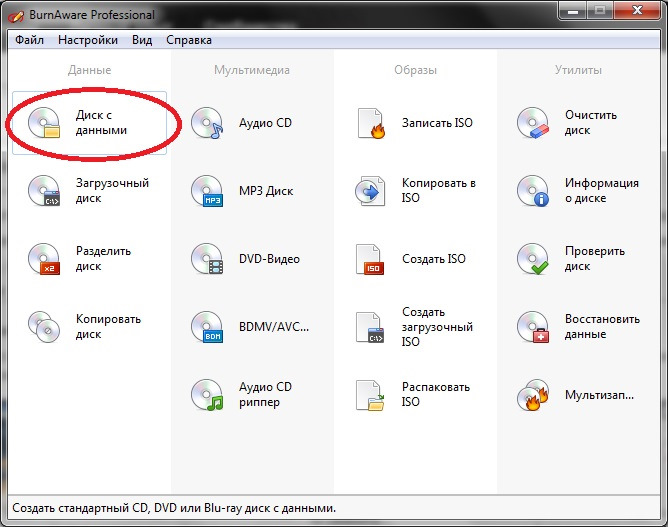Image resolution: width=668 pixels, height=527 pixels.
Task: Click the Аудио CD риппер icon
Action: tap(207, 395)
